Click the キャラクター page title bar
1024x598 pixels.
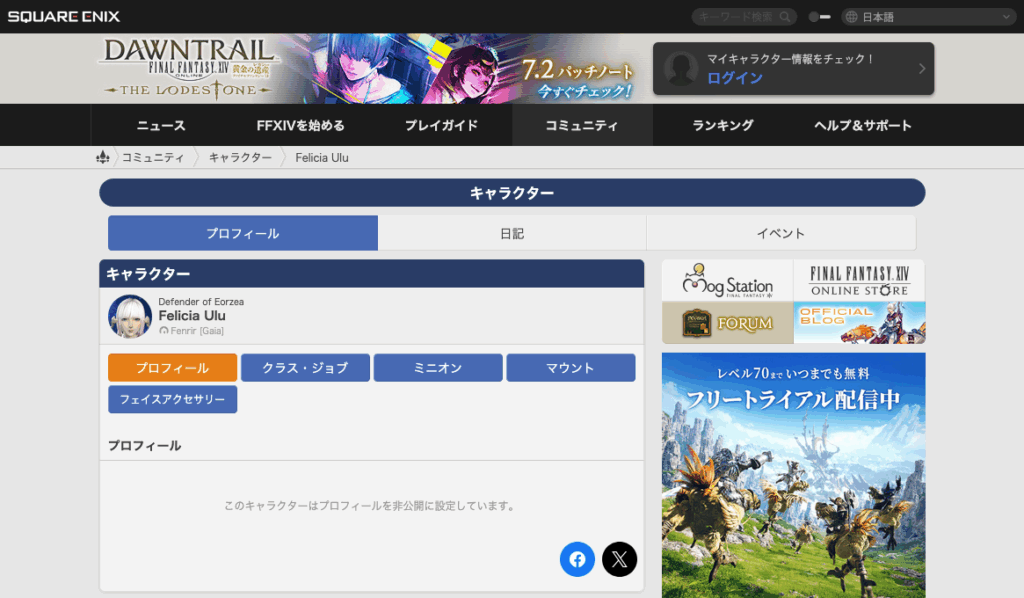tap(512, 193)
